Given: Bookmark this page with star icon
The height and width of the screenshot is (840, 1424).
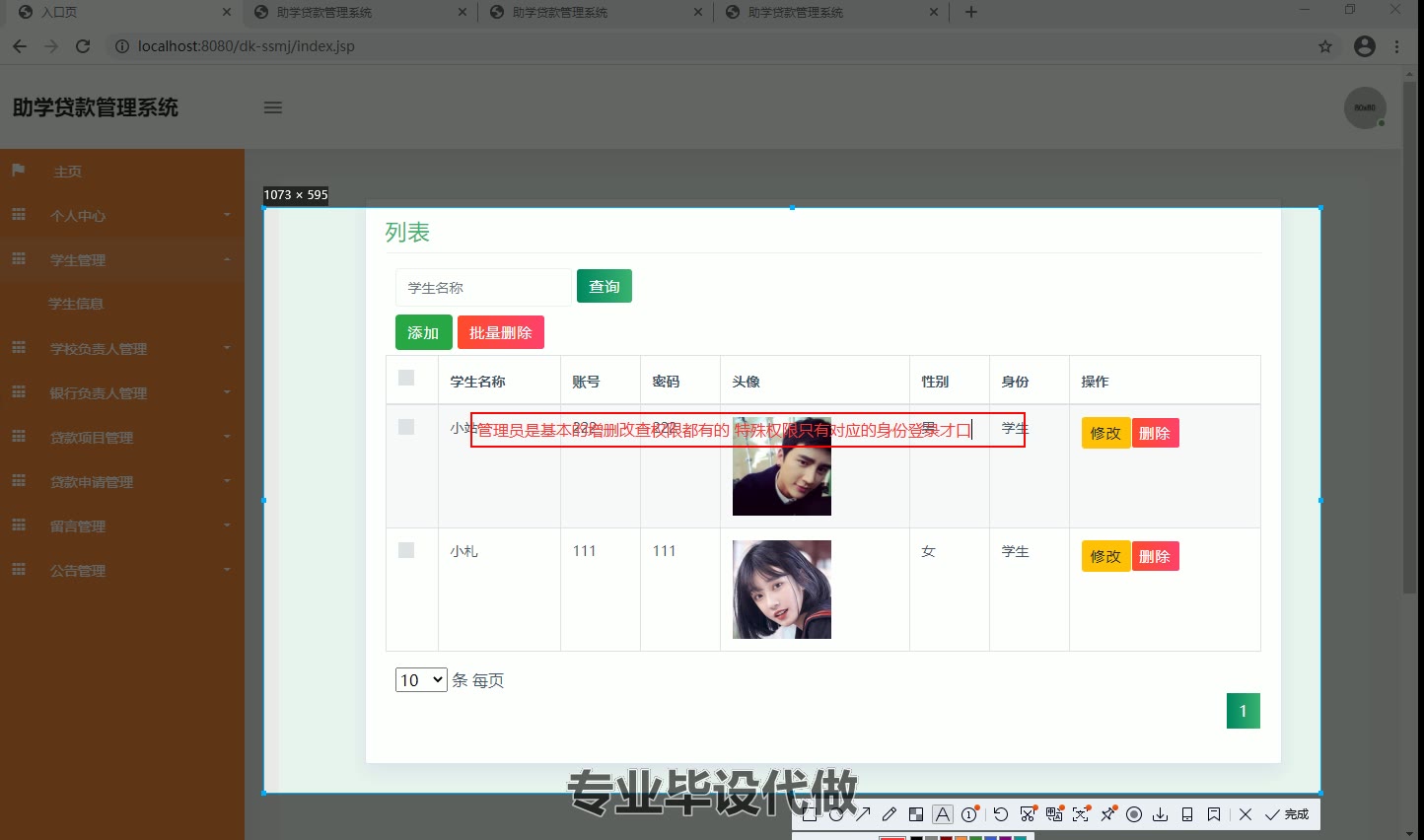Looking at the screenshot, I should [1325, 46].
